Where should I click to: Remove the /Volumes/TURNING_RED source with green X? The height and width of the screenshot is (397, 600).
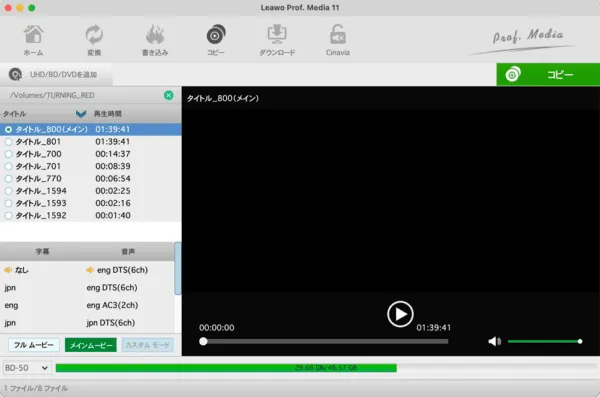(x=168, y=95)
